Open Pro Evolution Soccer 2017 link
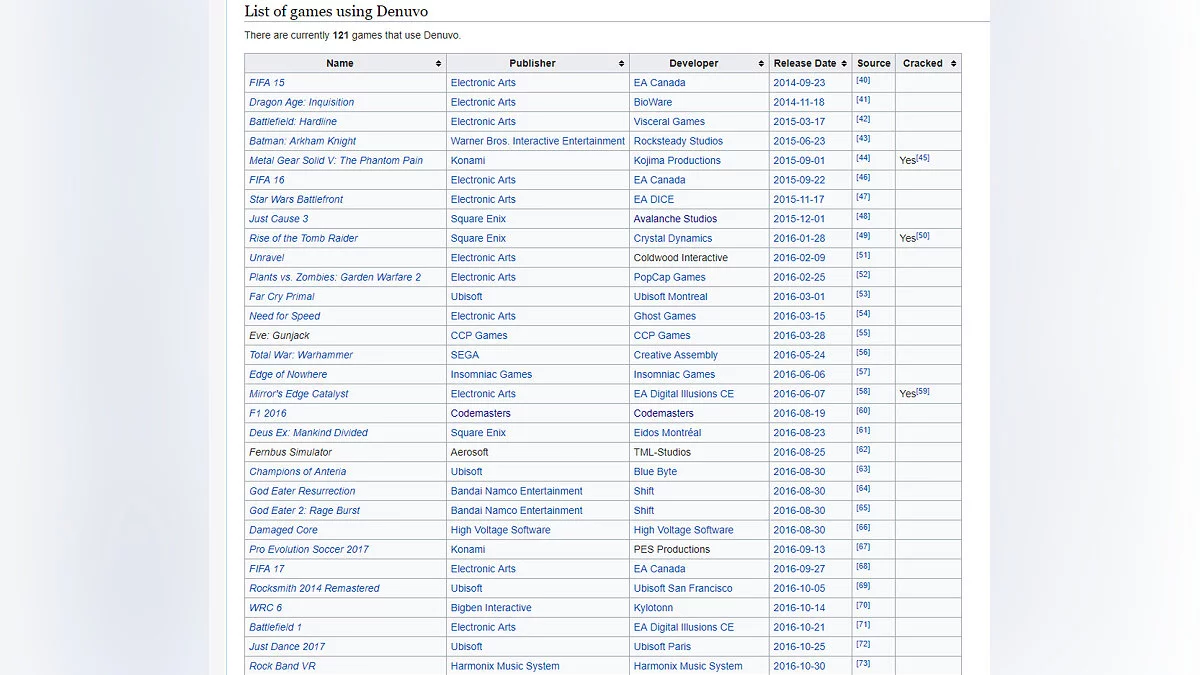Screen dimensions: 1200x675 [309, 550]
